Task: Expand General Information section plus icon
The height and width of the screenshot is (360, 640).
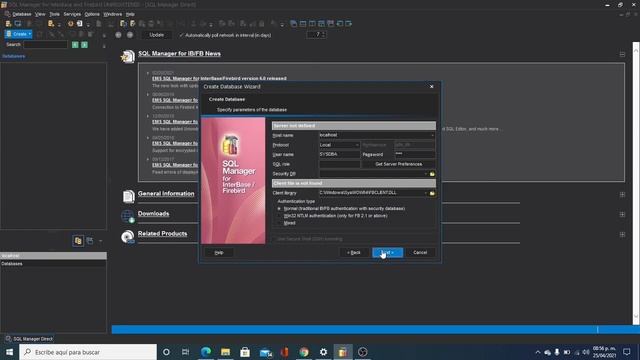Action: tap(622, 195)
